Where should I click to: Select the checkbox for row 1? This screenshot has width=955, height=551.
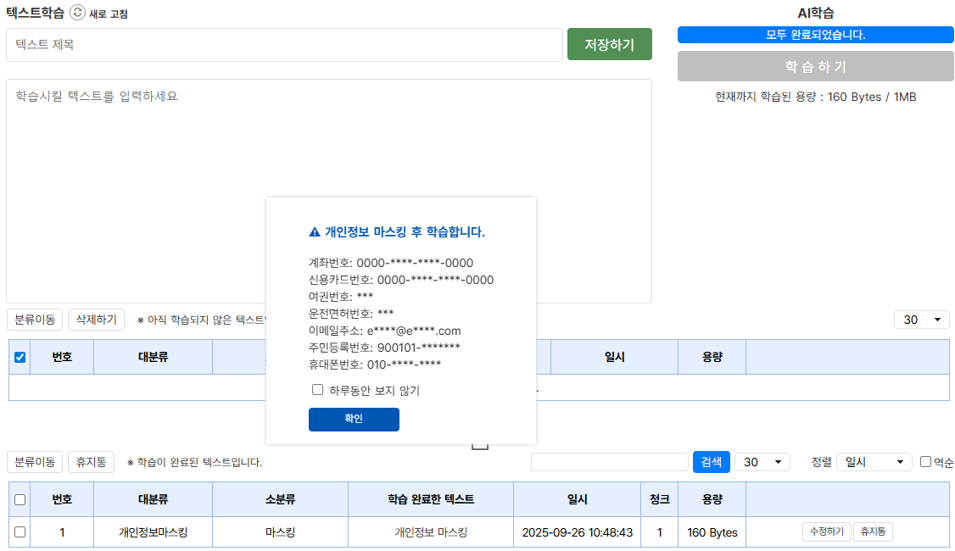(x=20, y=532)
